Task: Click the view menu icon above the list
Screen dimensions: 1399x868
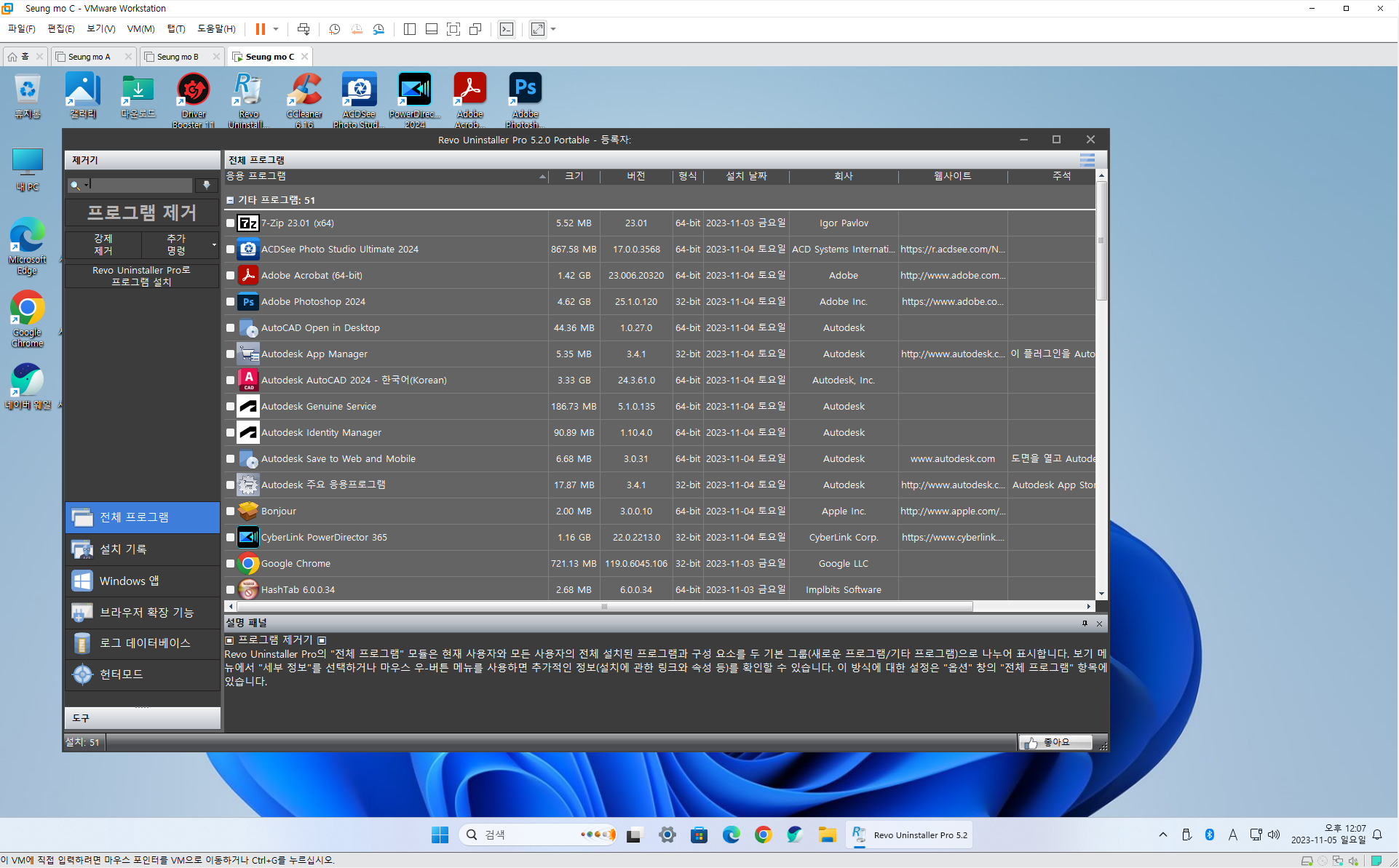Action: [1087, 160]
